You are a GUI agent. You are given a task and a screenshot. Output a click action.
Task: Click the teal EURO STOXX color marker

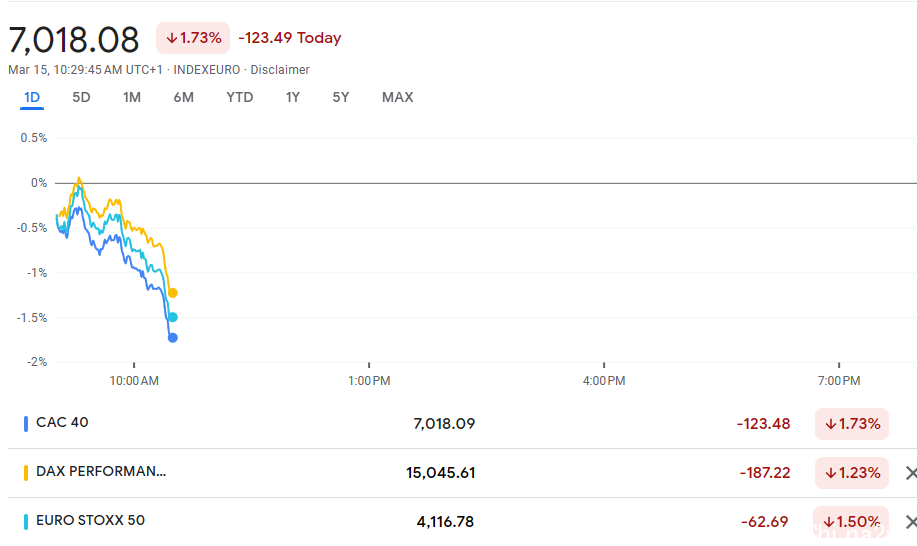26,522
